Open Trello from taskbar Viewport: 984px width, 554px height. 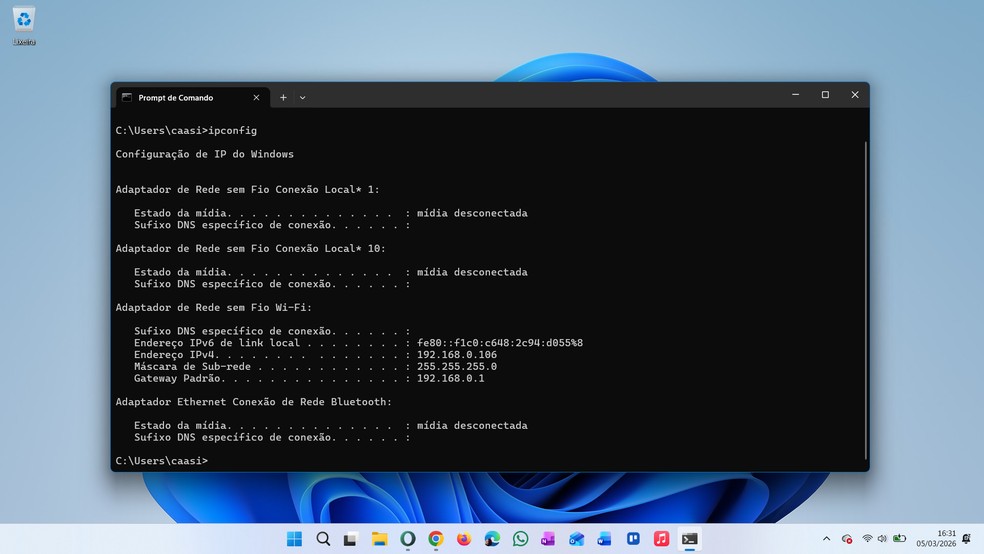[x=633, y=539]
